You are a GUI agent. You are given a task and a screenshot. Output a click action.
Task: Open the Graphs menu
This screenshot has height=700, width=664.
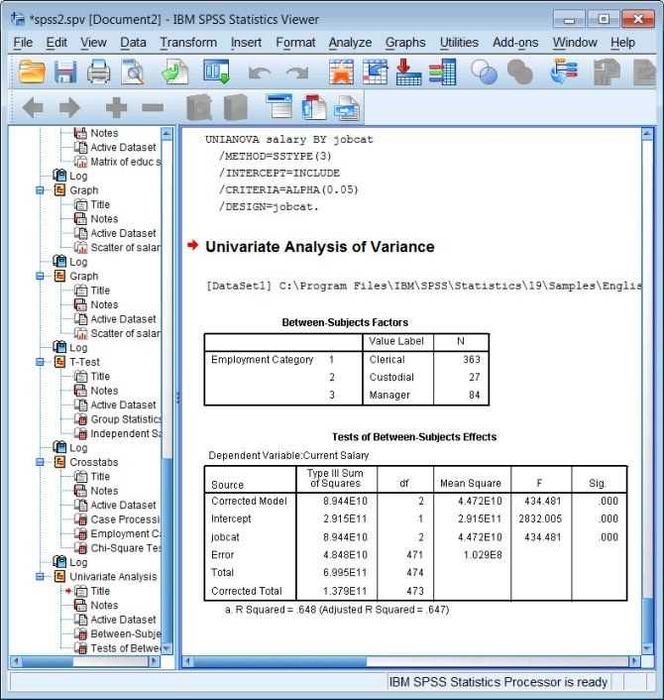[x=405, y=42]
